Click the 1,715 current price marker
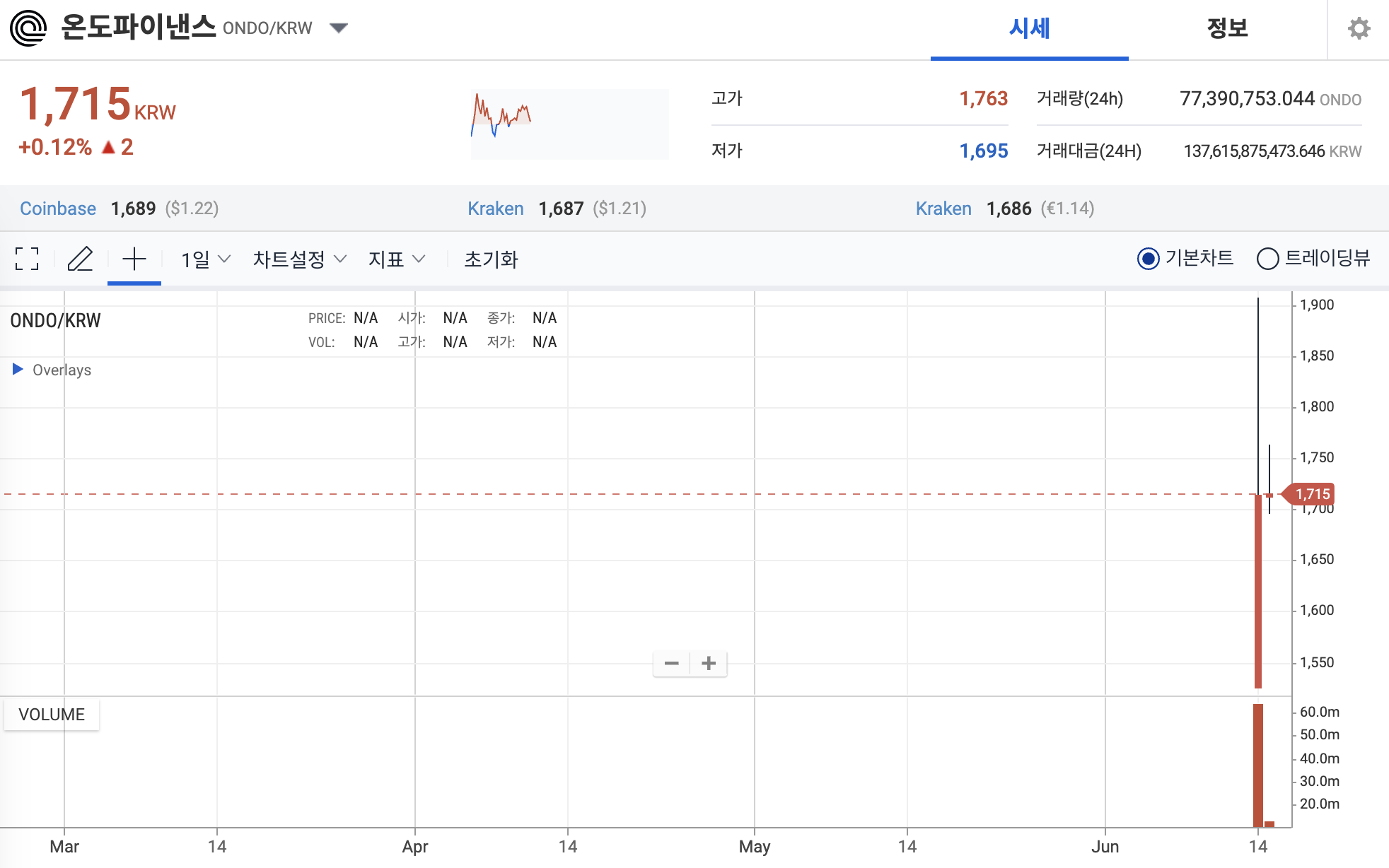Screen dimensions: 1389x868 coord(1308,494)
